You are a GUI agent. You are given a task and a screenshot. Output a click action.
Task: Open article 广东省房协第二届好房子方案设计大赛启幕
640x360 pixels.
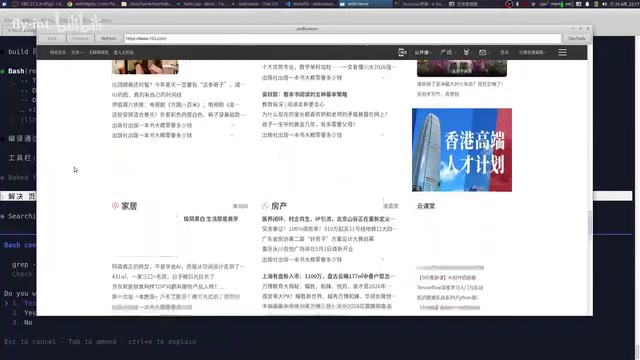tap(318, 239)
